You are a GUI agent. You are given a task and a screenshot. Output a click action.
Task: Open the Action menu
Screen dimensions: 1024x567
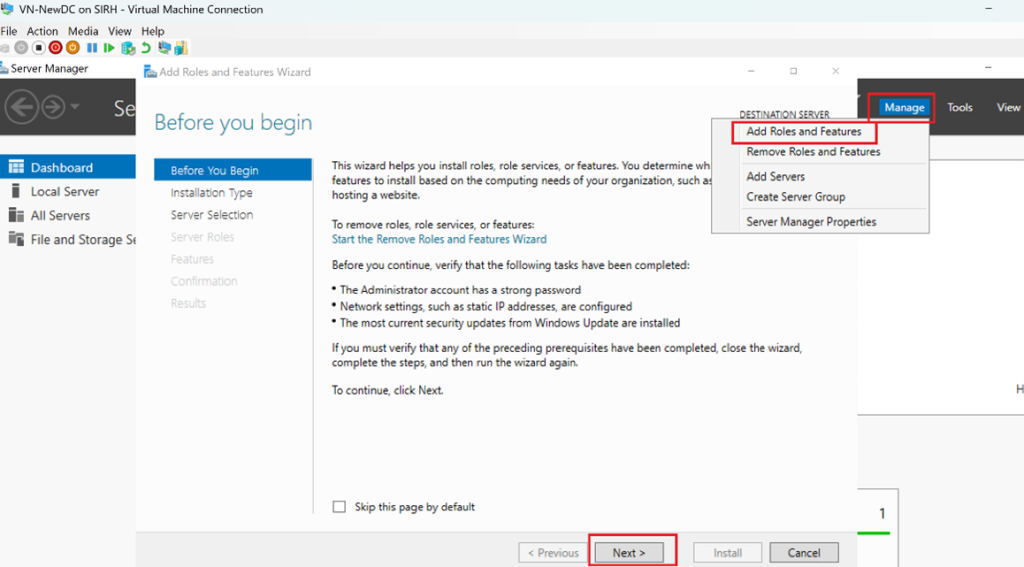pos(42,31)
